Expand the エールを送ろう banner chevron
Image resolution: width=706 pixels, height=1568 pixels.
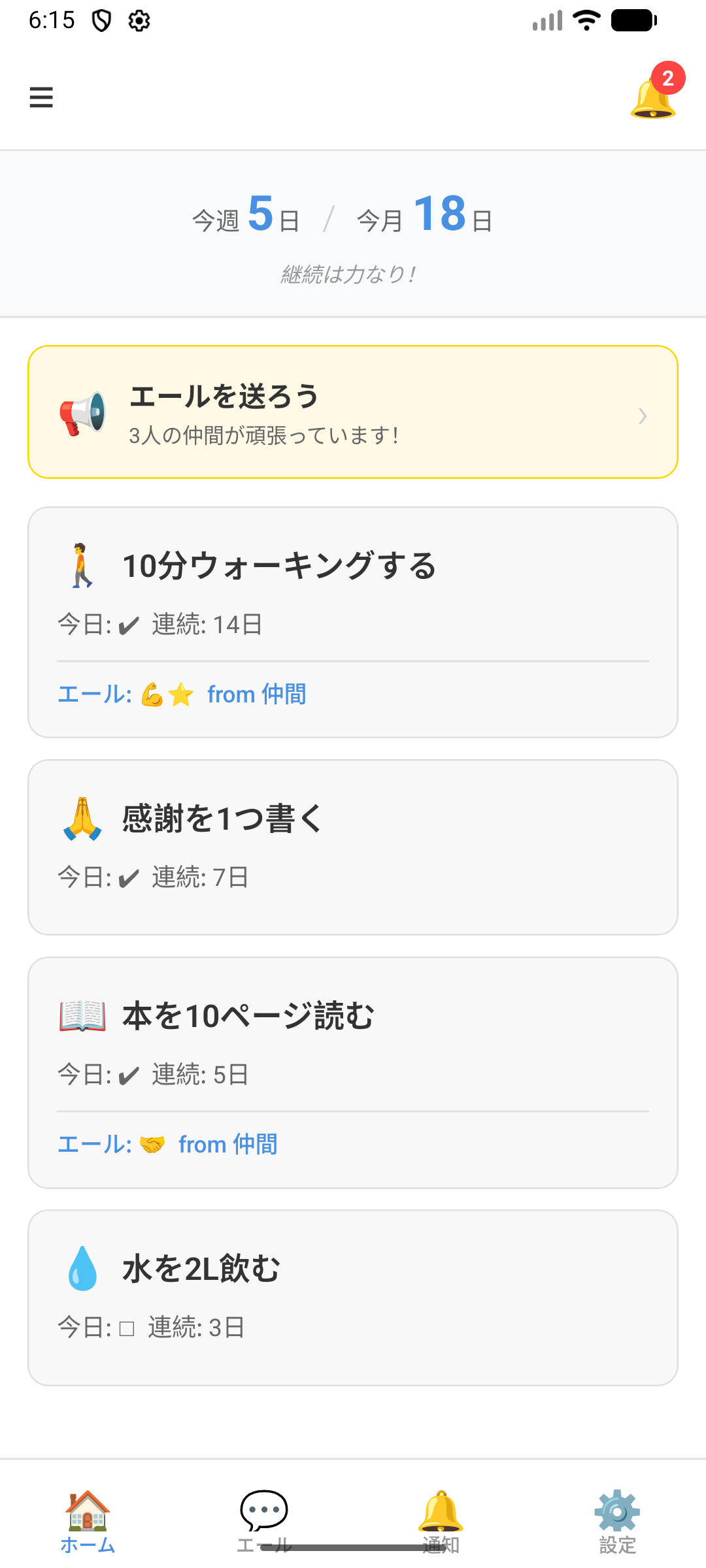tap(643, 416)
